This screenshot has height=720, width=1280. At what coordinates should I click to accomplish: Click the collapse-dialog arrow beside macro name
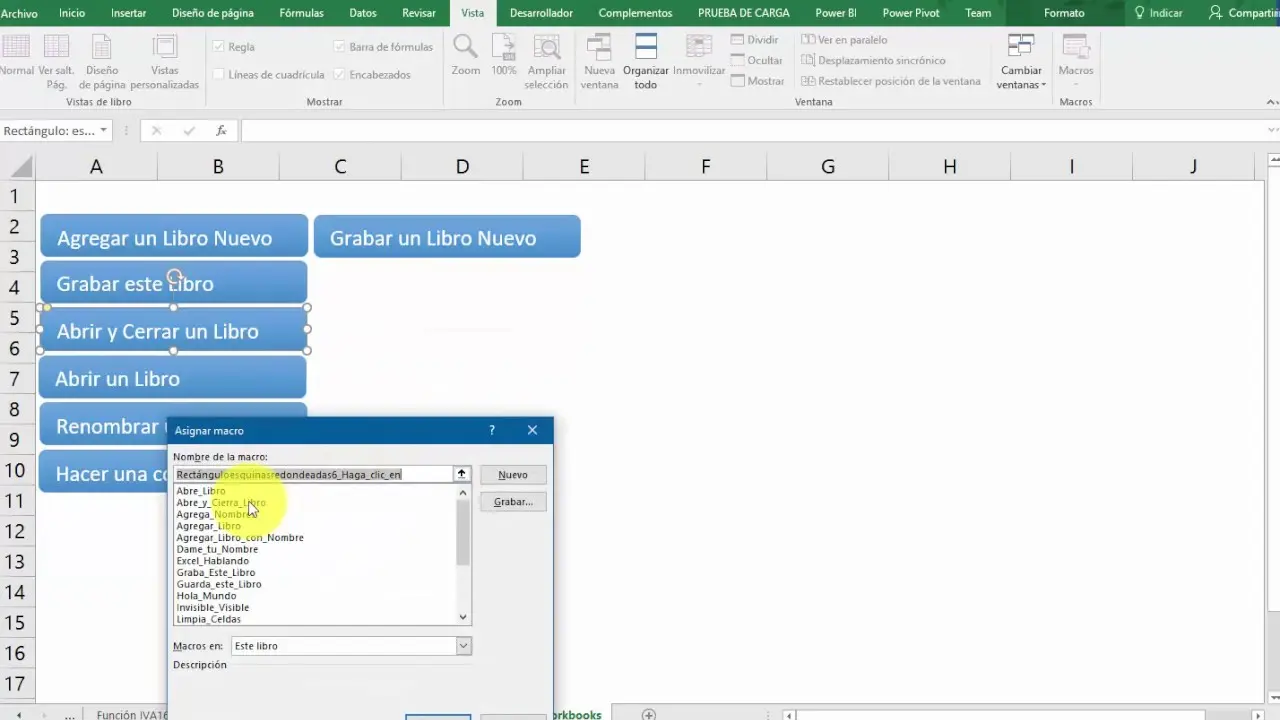(x=461, y=475)
